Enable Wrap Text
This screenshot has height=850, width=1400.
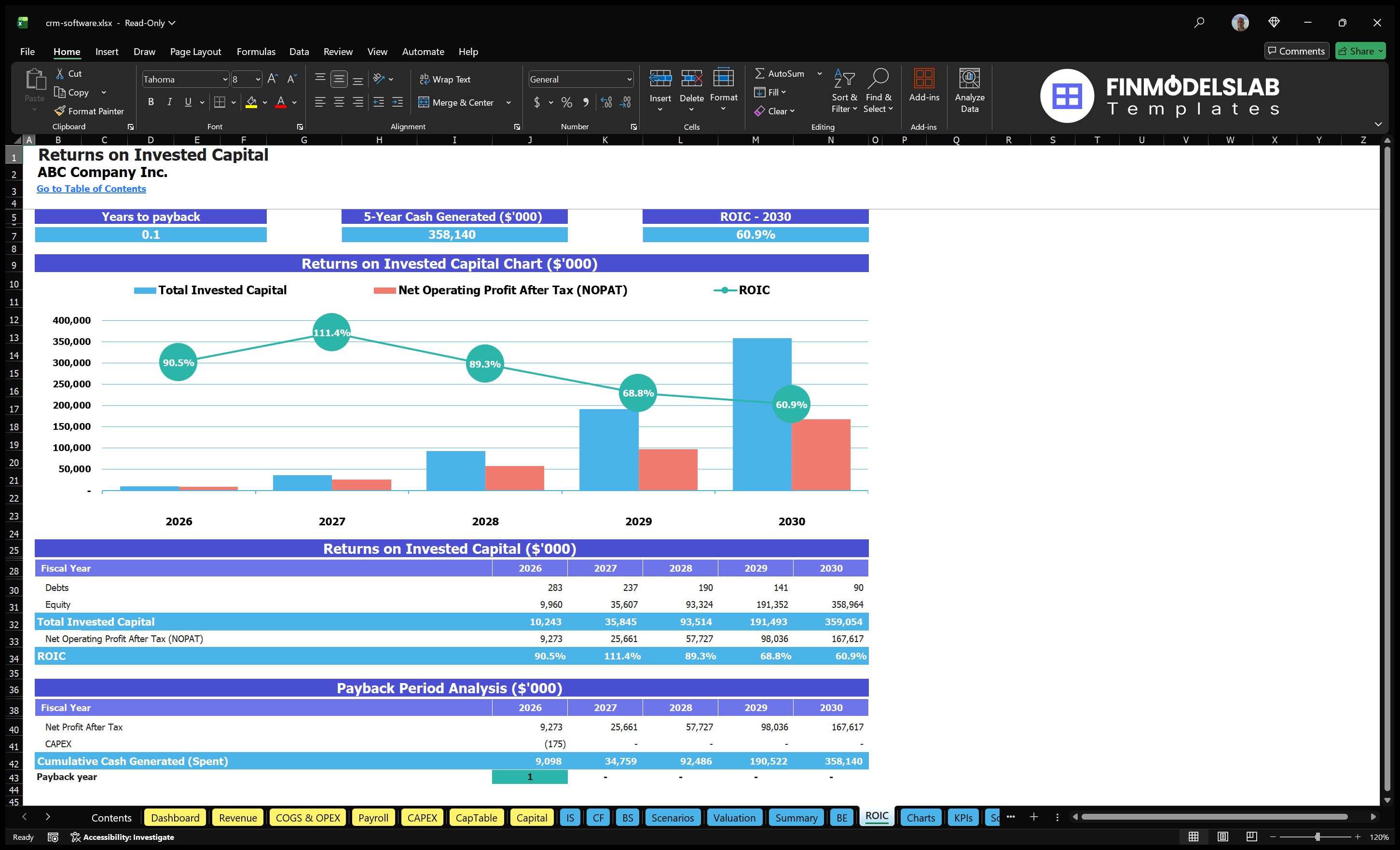(x=445, y=79)
